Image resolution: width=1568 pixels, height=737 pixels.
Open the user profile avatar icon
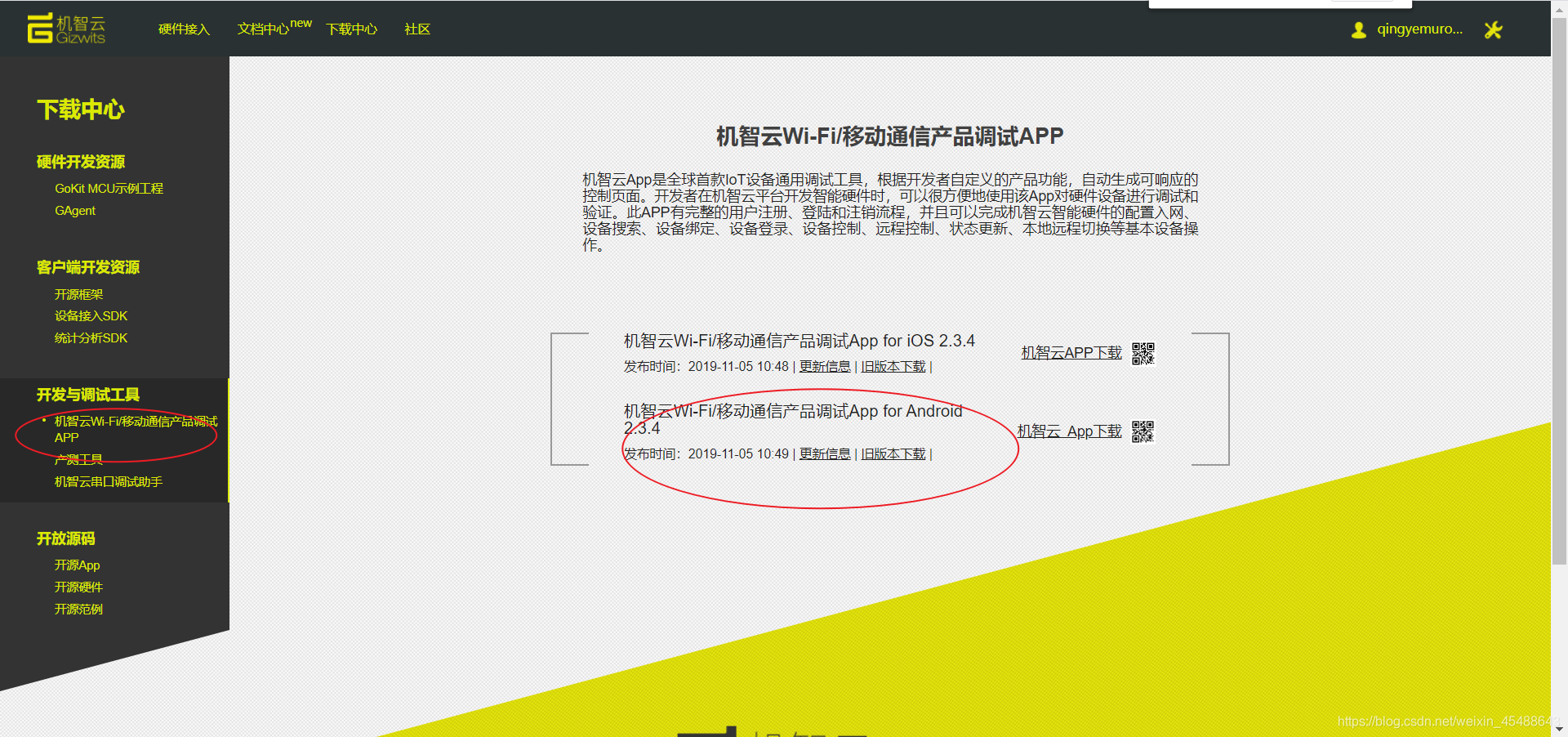click(1358, 30)
